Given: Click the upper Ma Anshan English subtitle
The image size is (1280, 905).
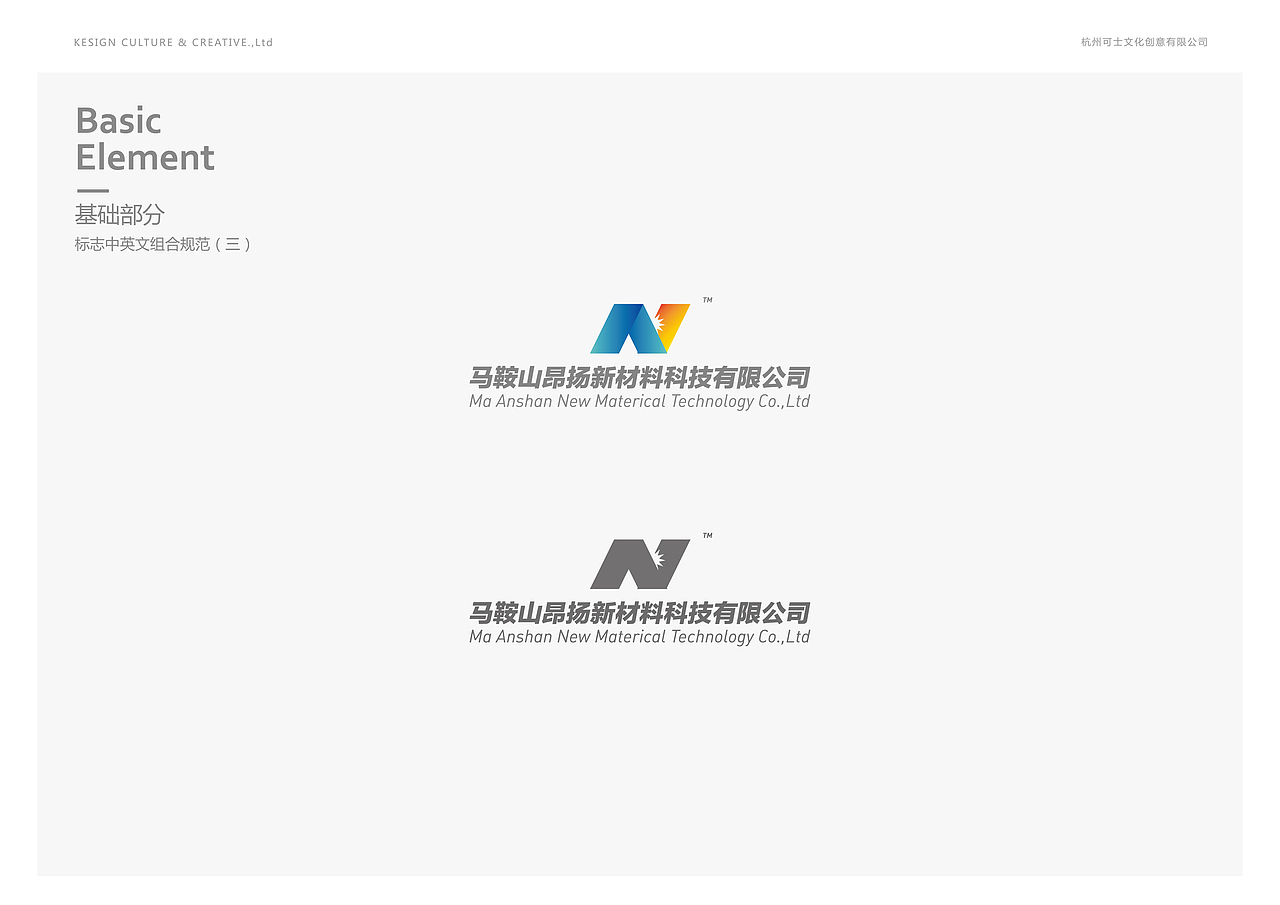Looking at the screenshot, I should (x=640, y=400).
